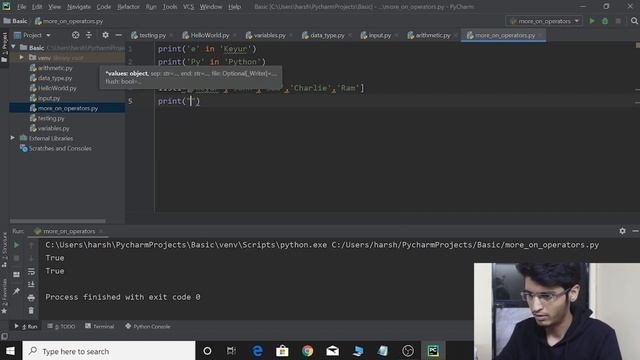The image size is (640, 360).
Task: Click scroll to end icon in Run panel
Action: (x=31, y=284)
